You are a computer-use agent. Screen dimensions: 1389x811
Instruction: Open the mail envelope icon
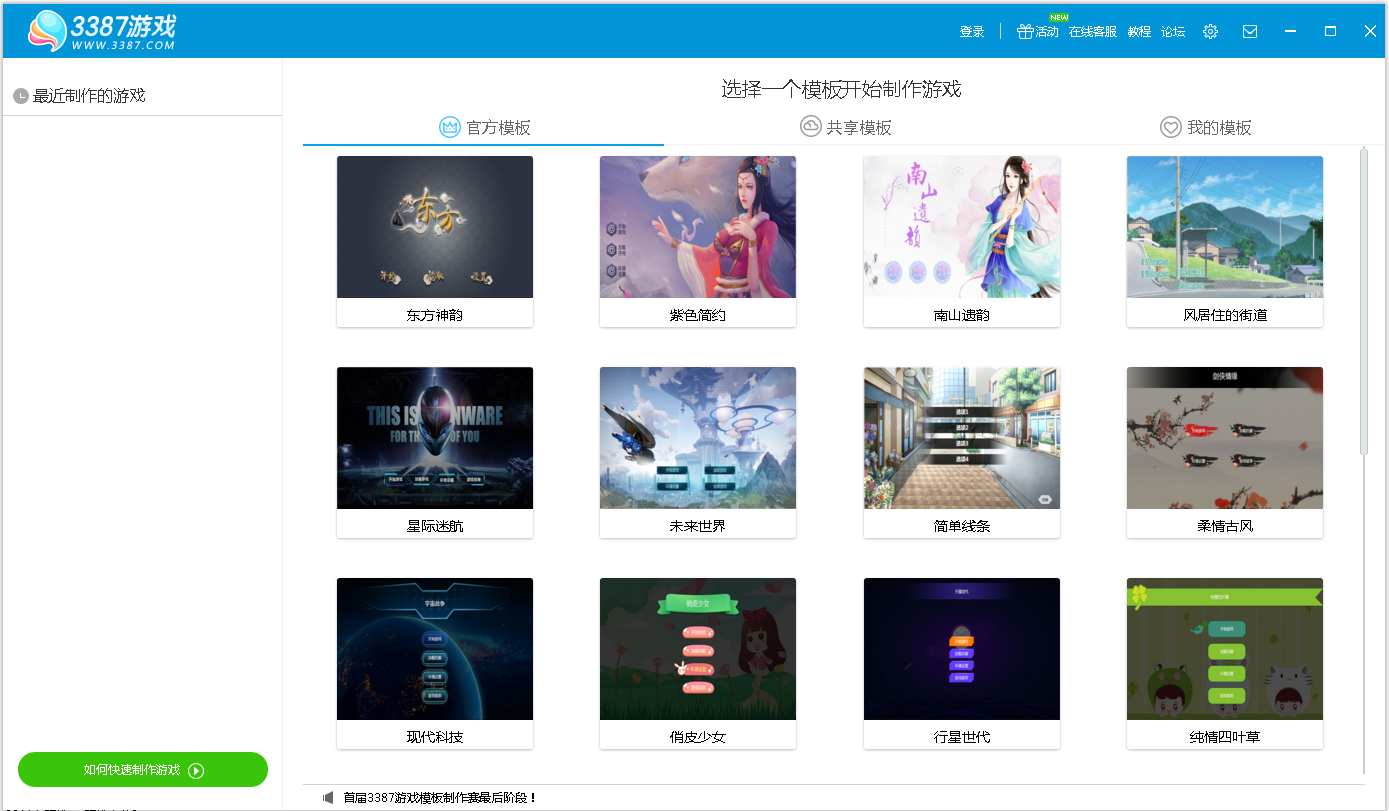1250,31
